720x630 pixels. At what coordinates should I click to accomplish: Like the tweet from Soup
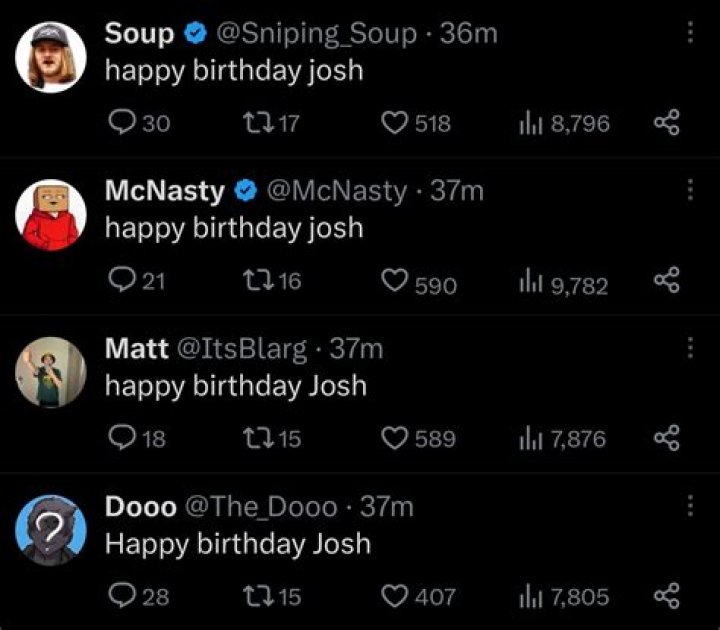(397, 124)
